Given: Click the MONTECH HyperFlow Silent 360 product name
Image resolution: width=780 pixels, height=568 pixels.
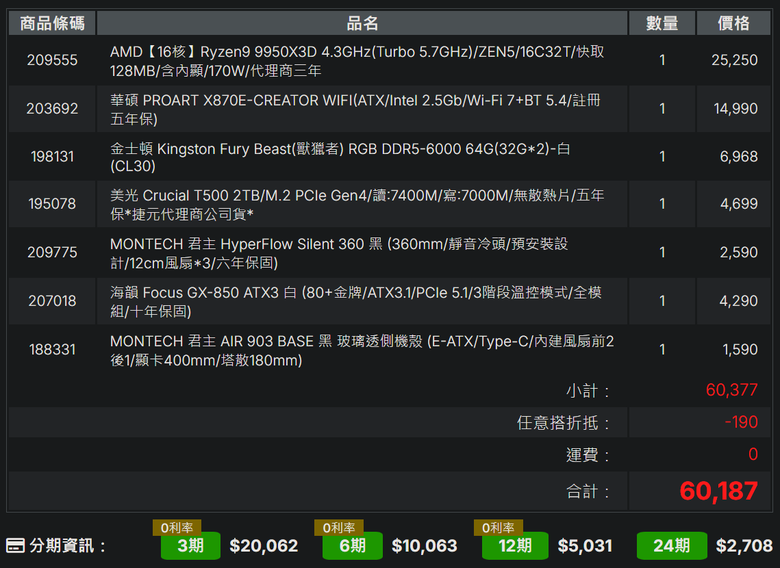Looking at the screenshot, I should 339,253.
